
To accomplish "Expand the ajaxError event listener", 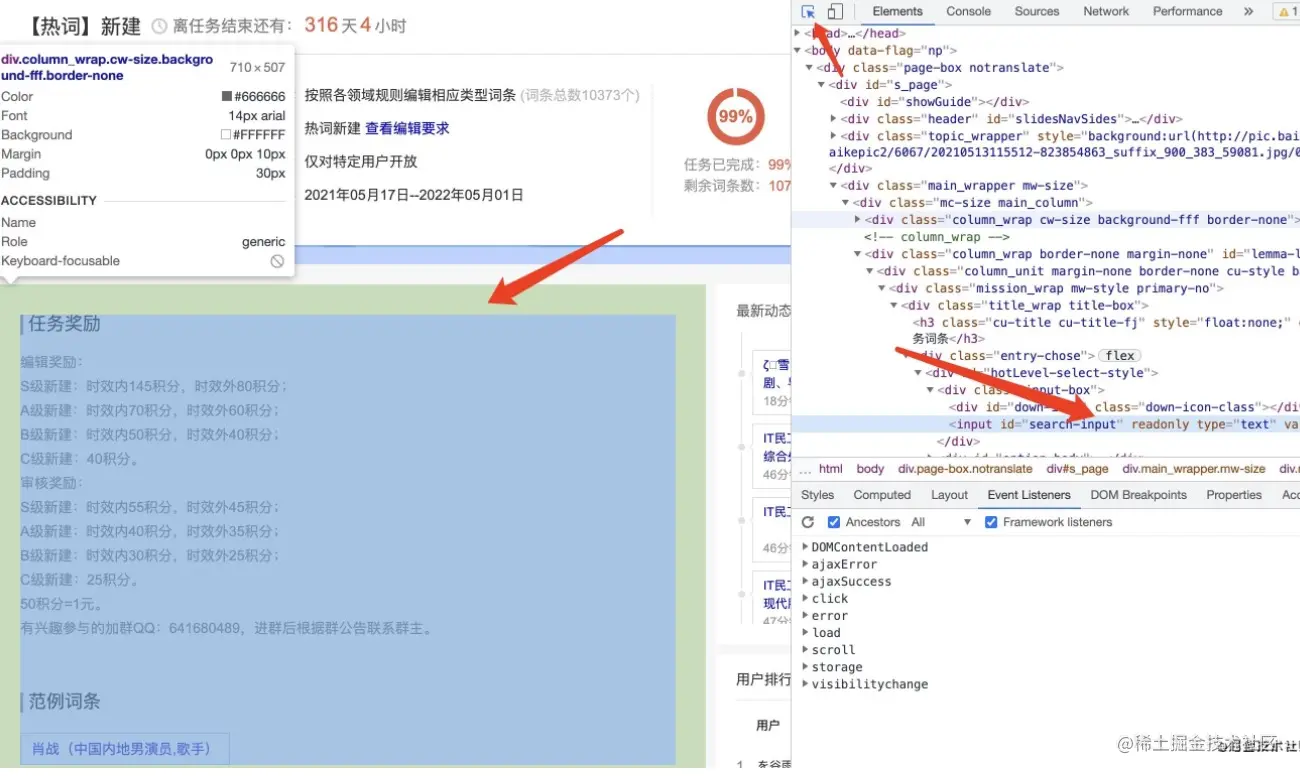I will click(x=806, y=564).
